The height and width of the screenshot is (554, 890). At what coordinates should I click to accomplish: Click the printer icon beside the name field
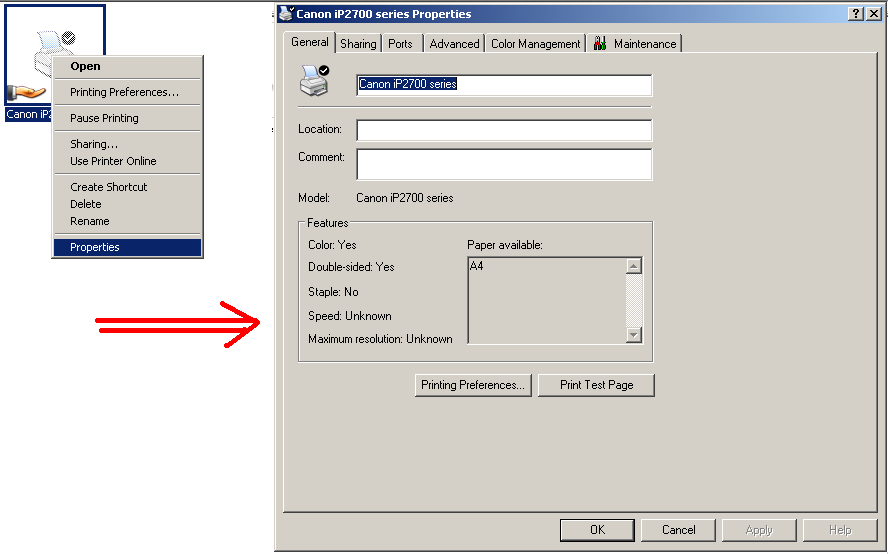click(x=315, y=81)
